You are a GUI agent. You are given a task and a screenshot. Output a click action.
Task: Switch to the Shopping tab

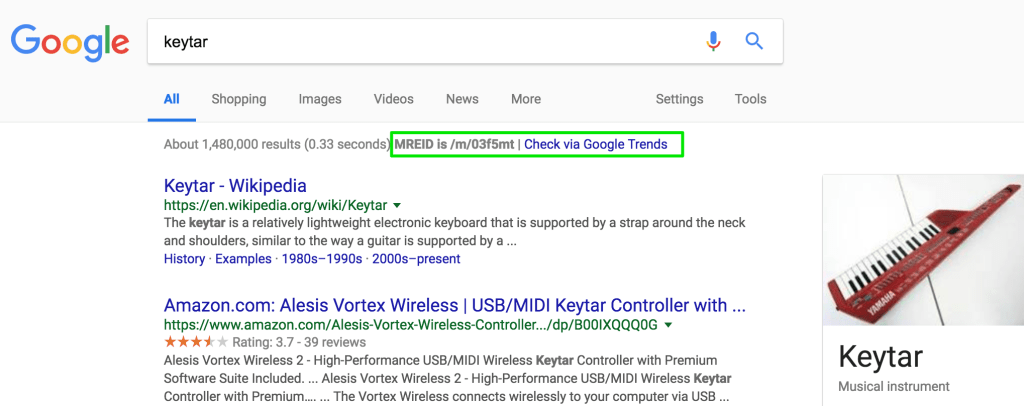(x=238, y=99)
